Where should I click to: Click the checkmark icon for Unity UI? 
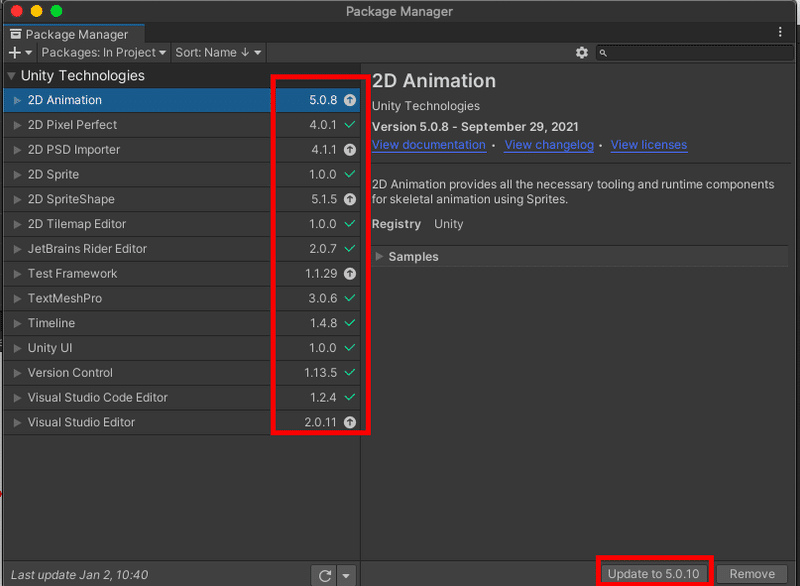click(349, 347)
